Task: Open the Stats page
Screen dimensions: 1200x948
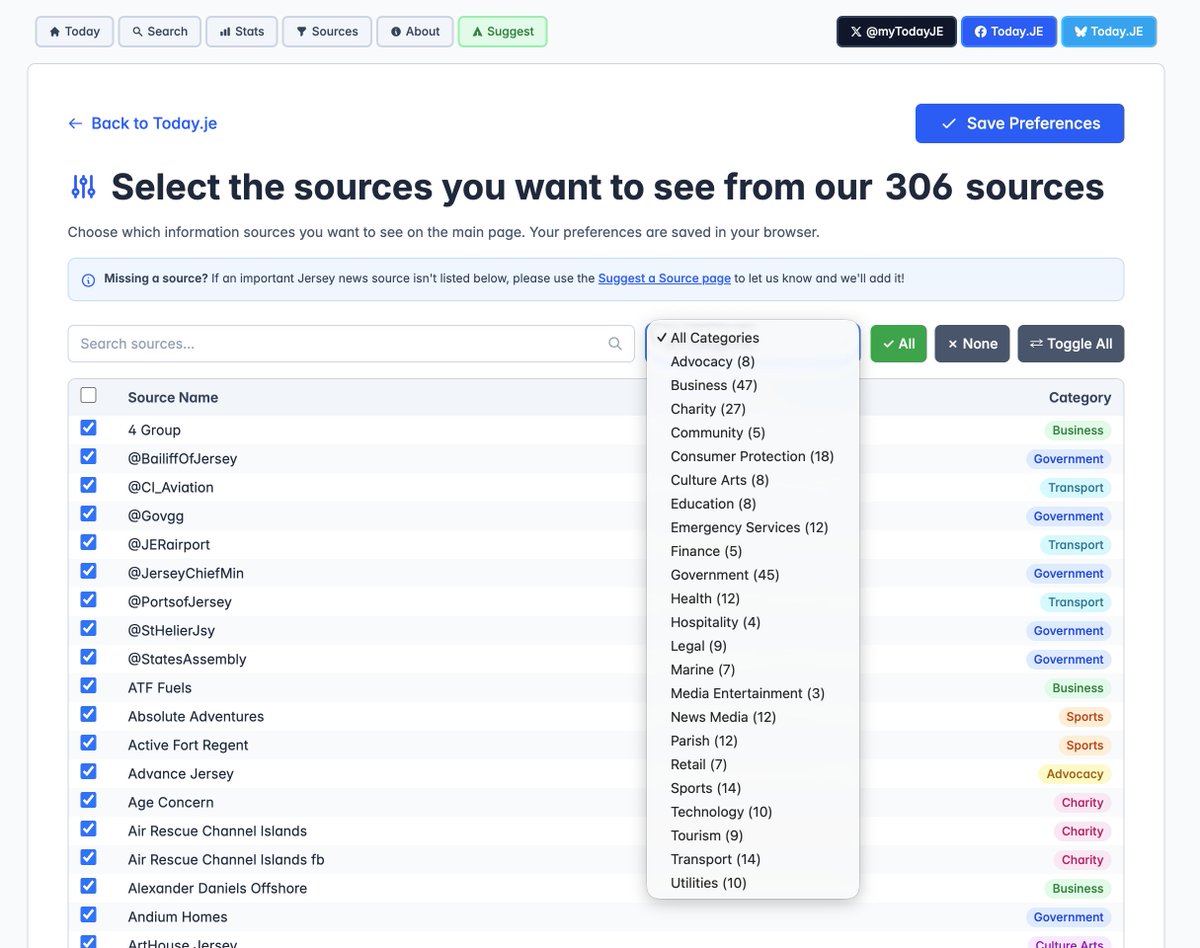Action: 241,31
